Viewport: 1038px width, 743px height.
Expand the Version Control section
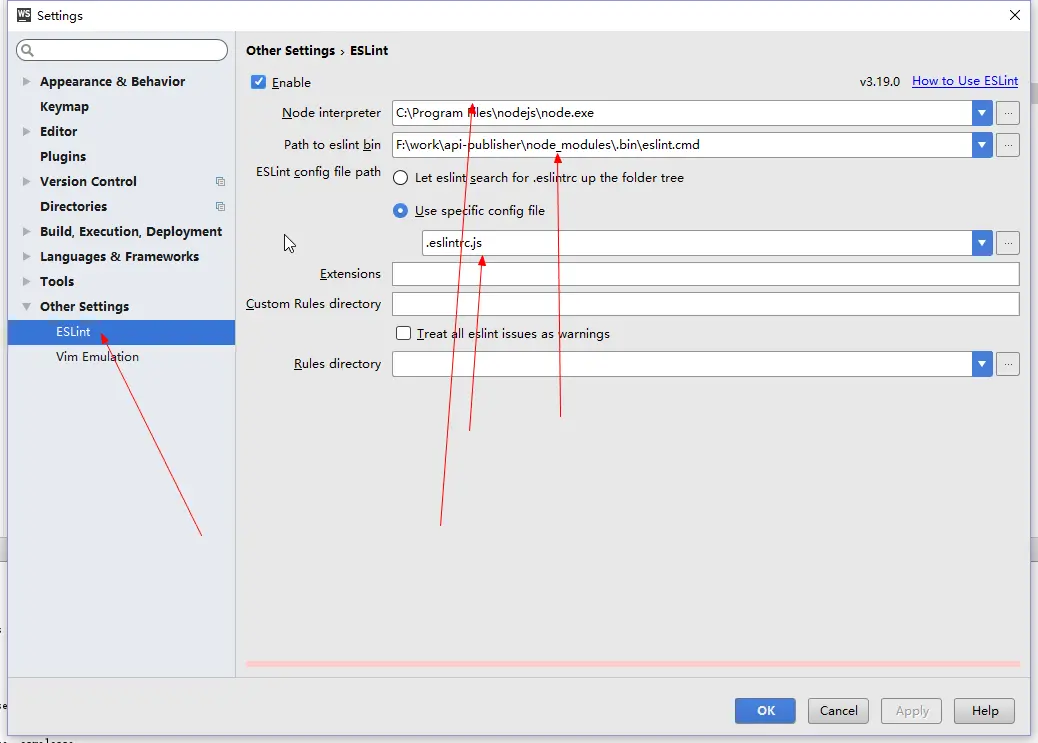(x=26, y=181)
